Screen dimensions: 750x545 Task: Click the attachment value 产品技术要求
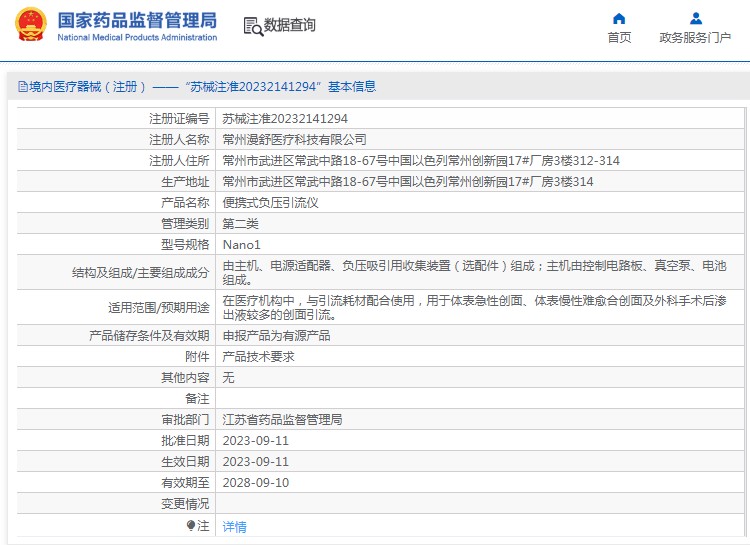(258, 356)
